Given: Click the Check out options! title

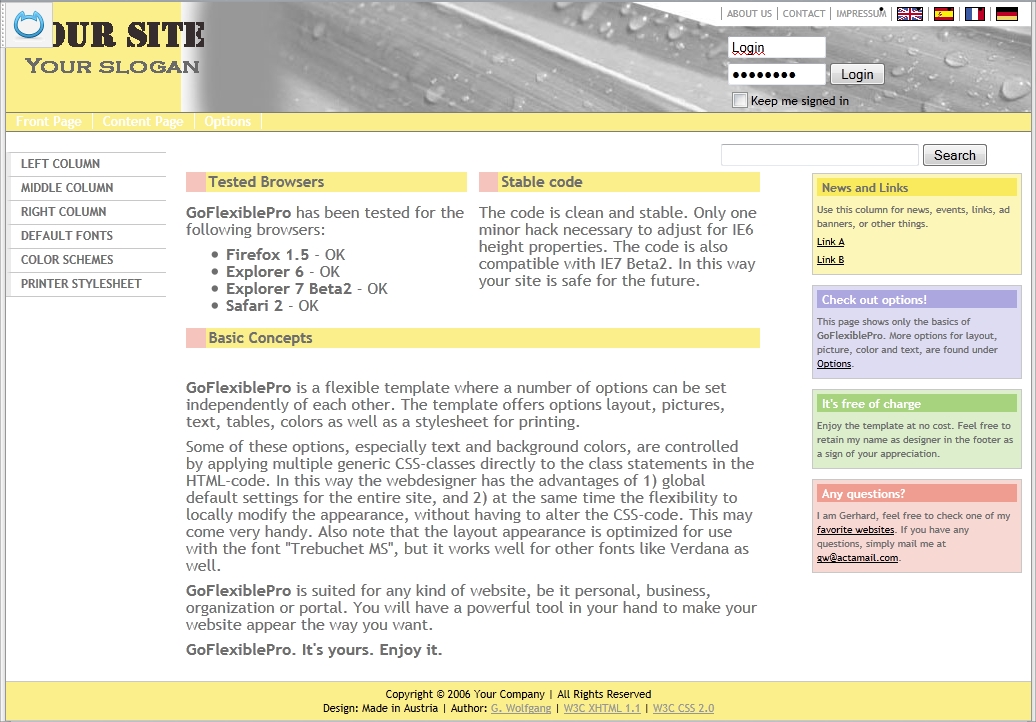Looking at the screenshot, I should [x=874, y=300].
